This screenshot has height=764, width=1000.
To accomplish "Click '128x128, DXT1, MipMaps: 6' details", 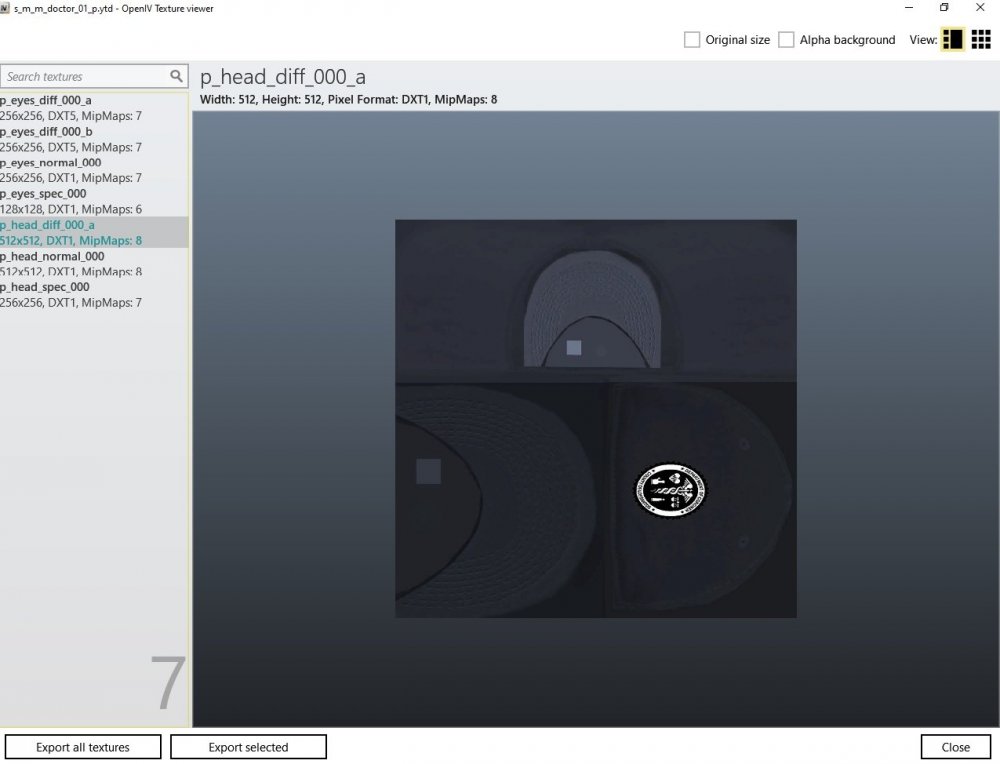I will click(71, 209).
